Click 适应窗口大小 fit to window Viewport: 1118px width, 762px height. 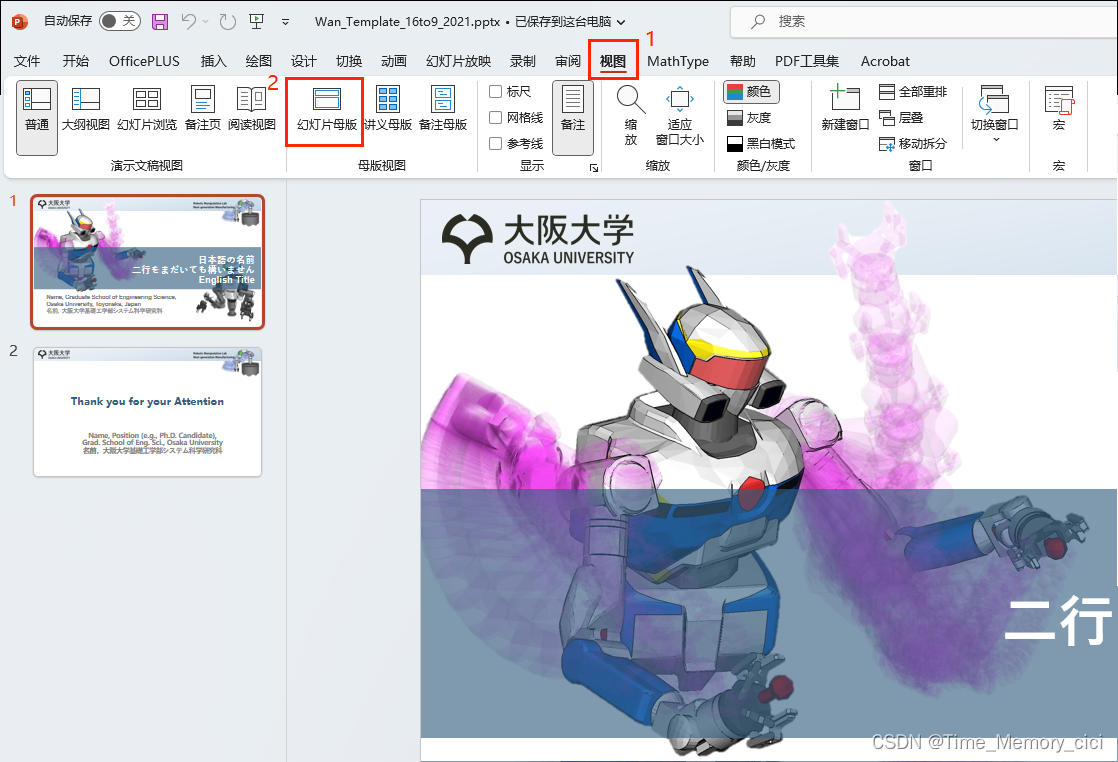(x=679, y=116)
